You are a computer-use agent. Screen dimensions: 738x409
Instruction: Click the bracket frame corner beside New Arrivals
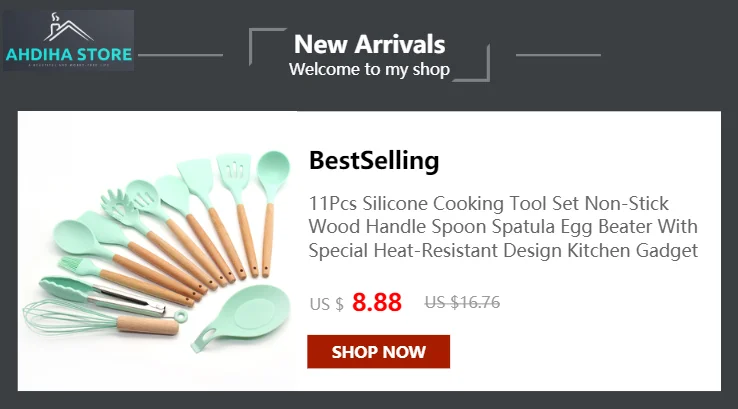[267, 46]
